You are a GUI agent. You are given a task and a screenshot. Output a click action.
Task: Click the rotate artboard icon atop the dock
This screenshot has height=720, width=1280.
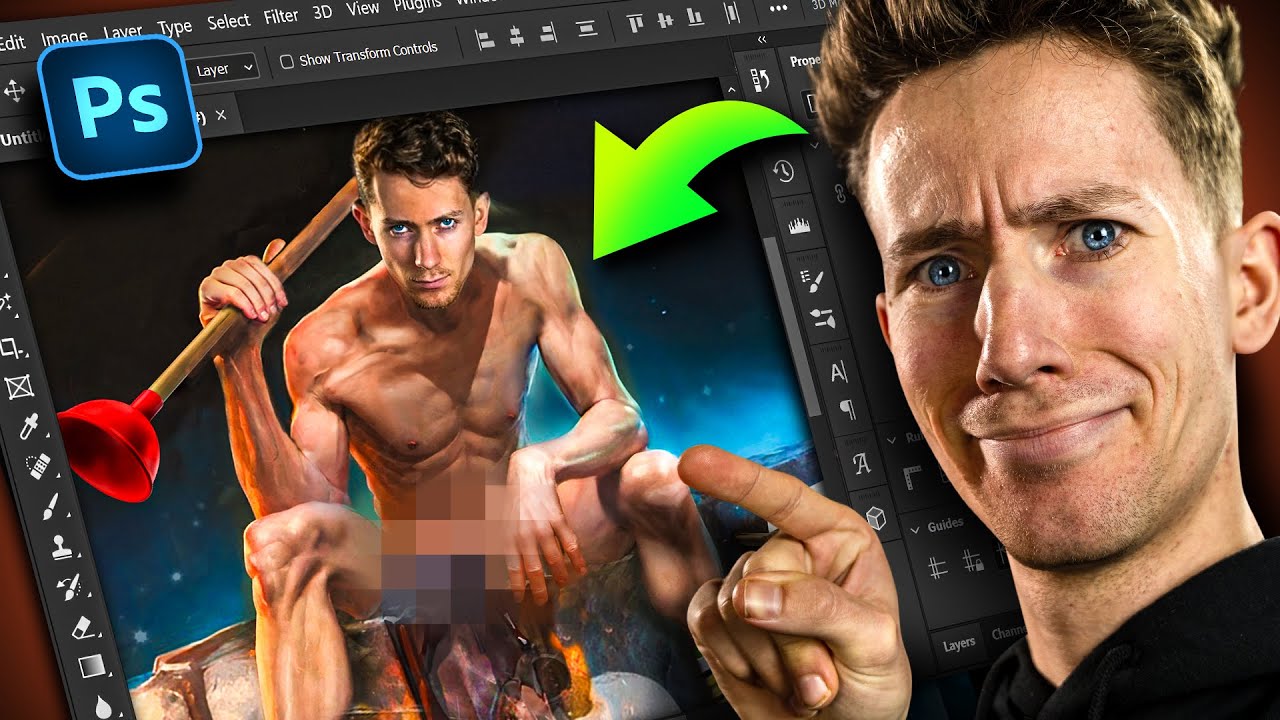click(759, 81)
